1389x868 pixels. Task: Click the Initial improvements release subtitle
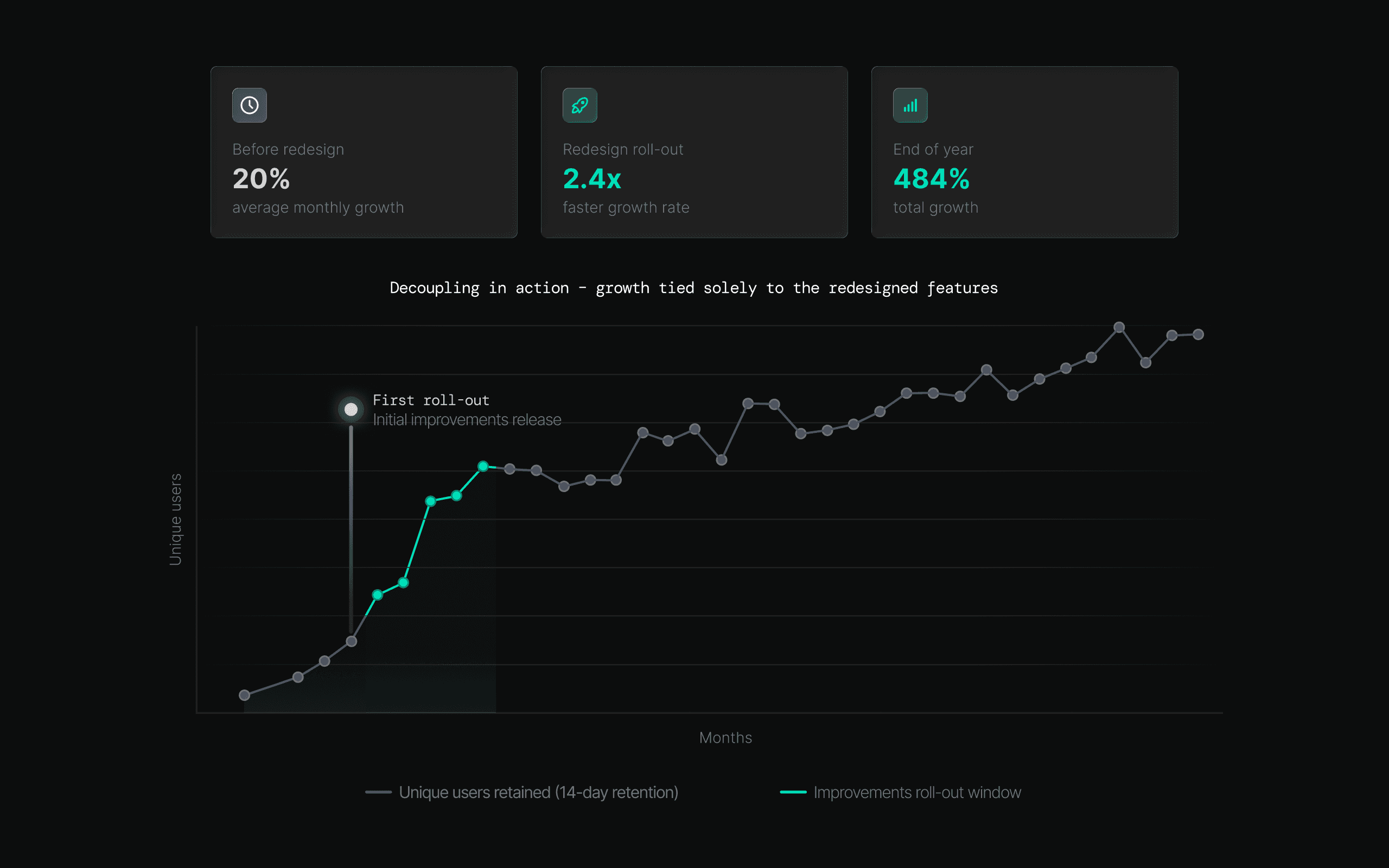click(x=467, y=420)
